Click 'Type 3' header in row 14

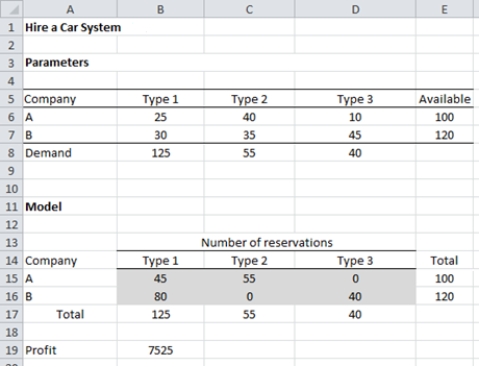coord(355,261)
